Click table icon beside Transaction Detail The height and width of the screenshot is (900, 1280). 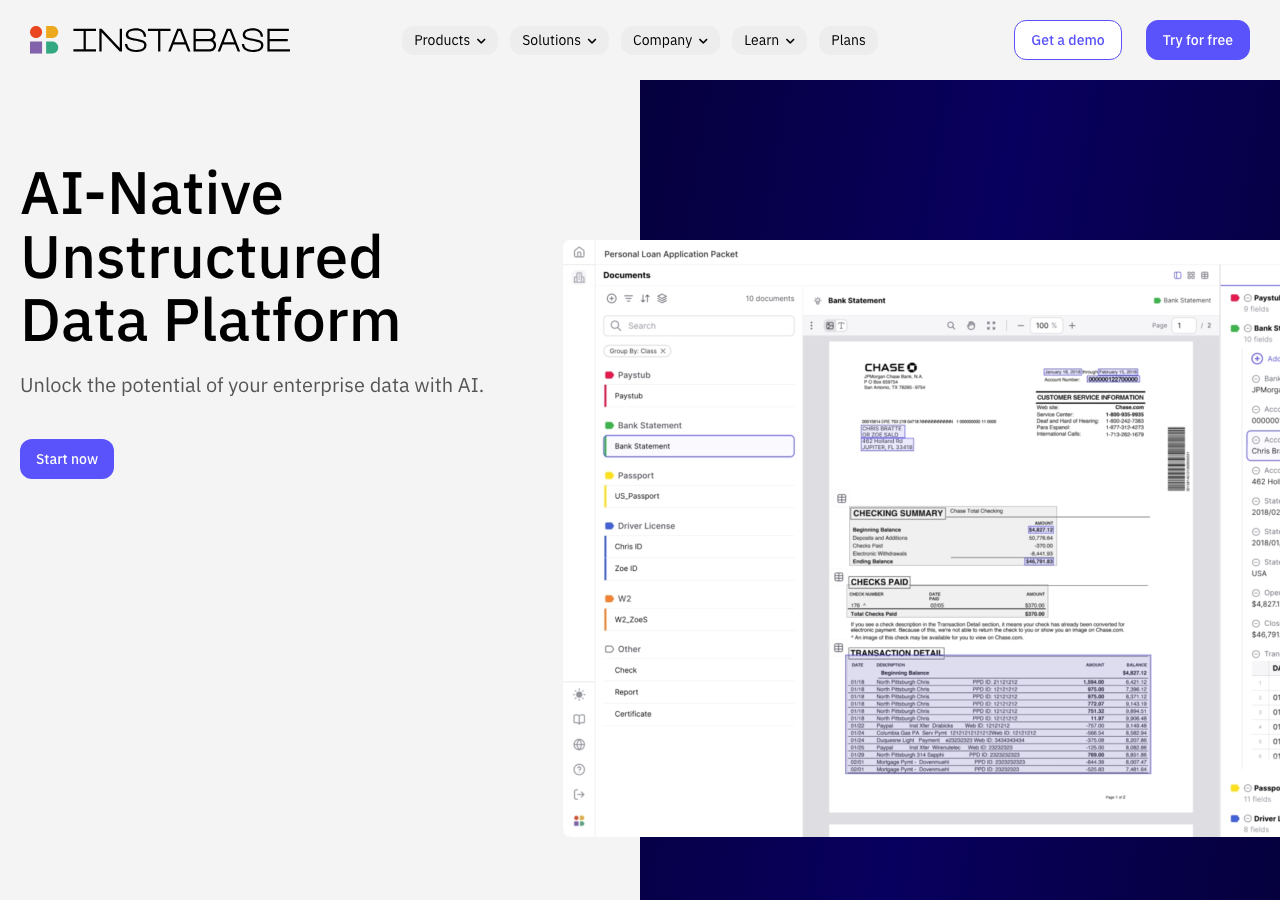click(839, 647)
